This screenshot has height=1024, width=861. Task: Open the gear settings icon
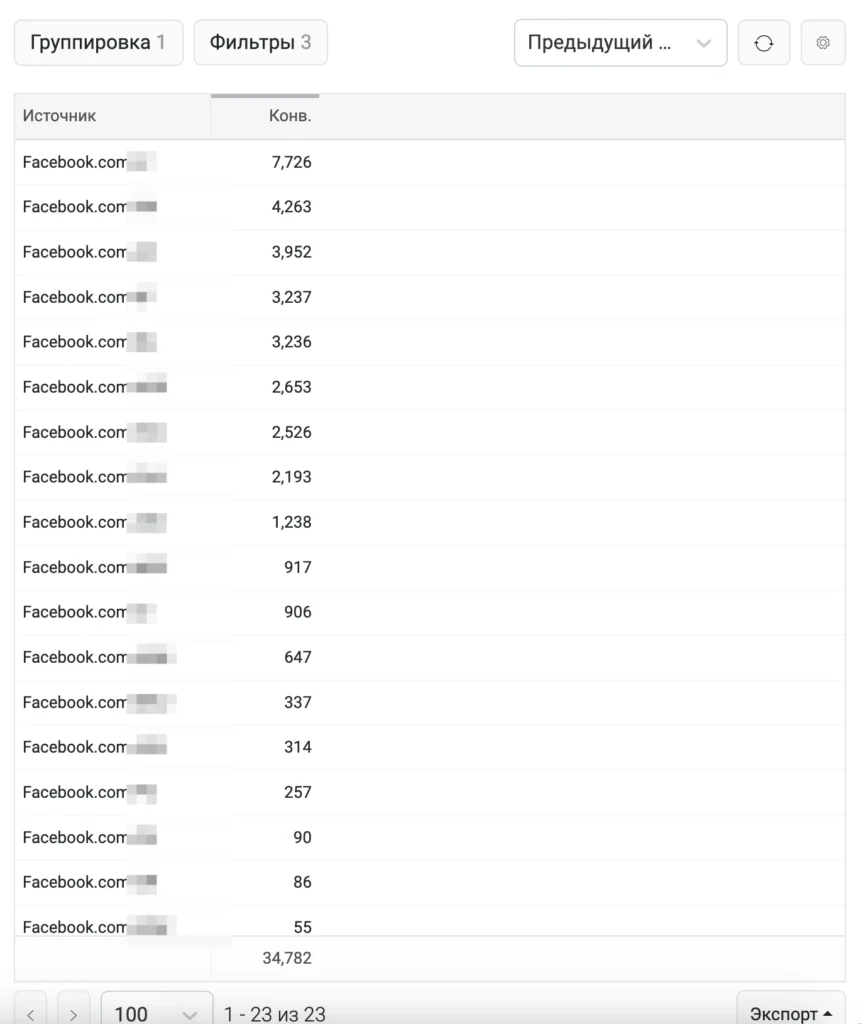click(822, 43)
